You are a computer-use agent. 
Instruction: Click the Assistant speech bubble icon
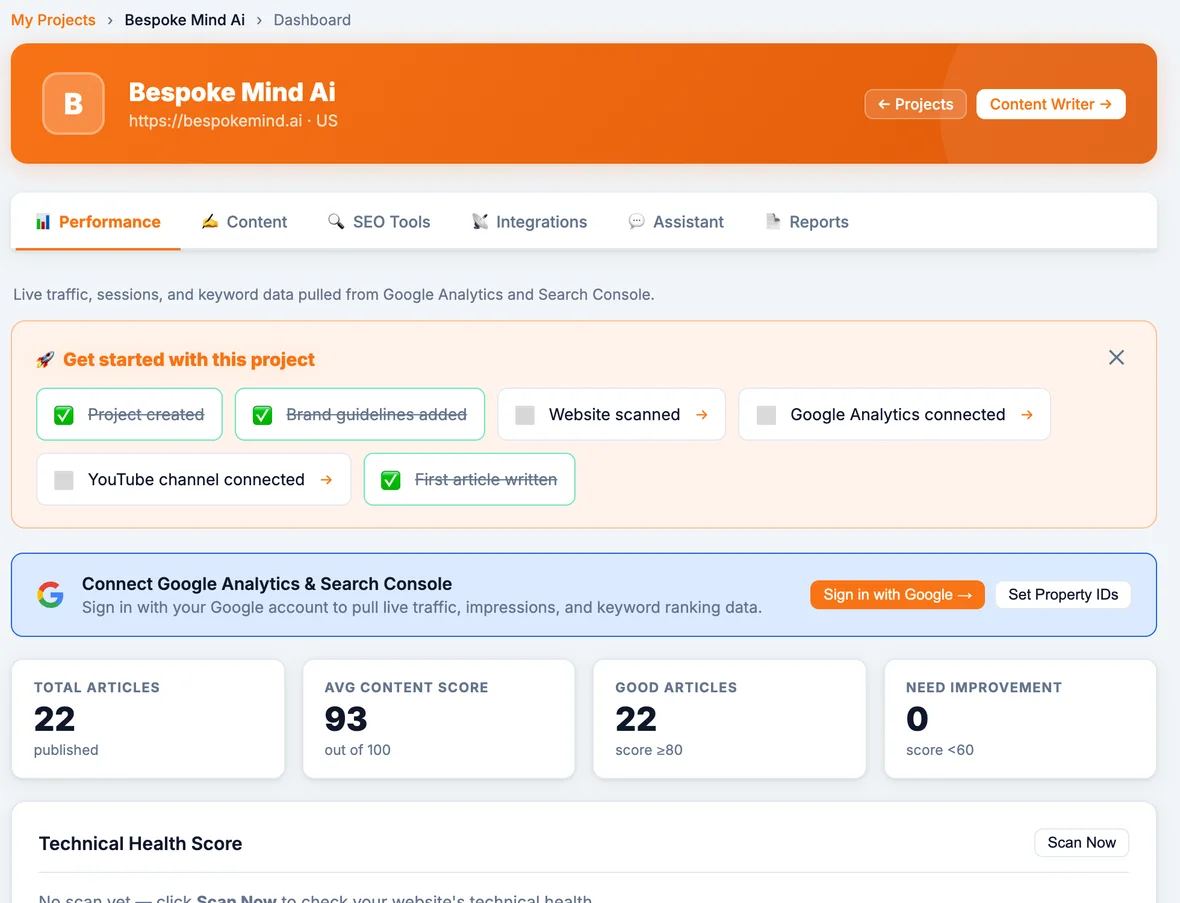click(x=636, y=221)
